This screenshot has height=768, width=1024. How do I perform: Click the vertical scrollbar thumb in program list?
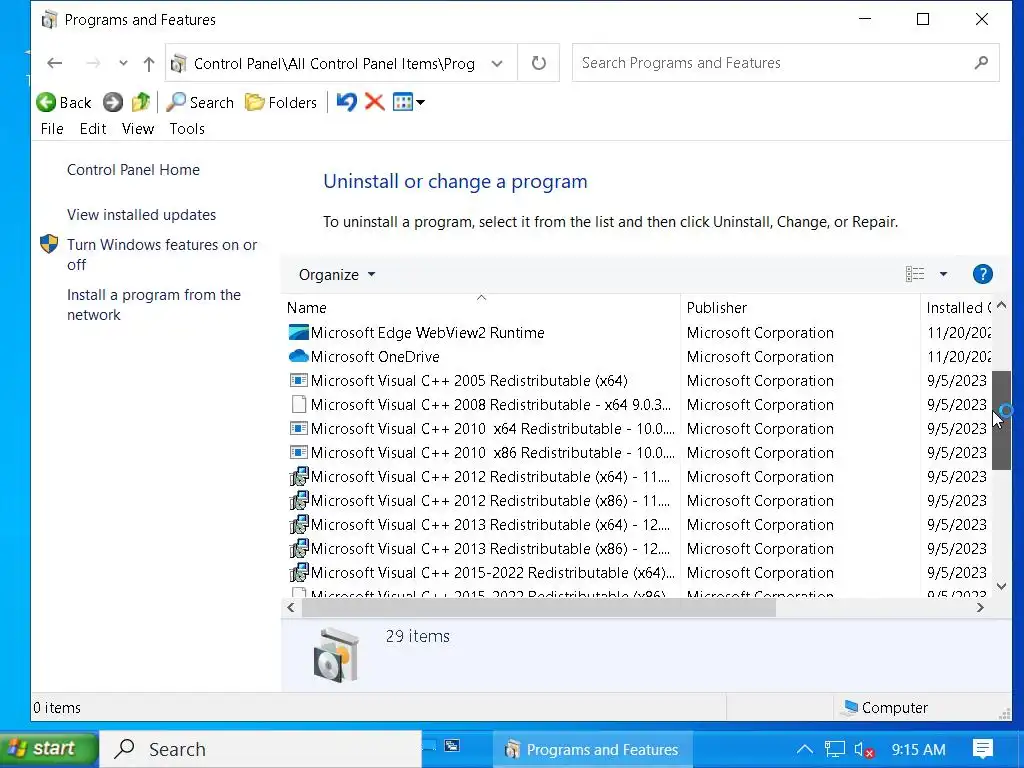point(1001,420)
